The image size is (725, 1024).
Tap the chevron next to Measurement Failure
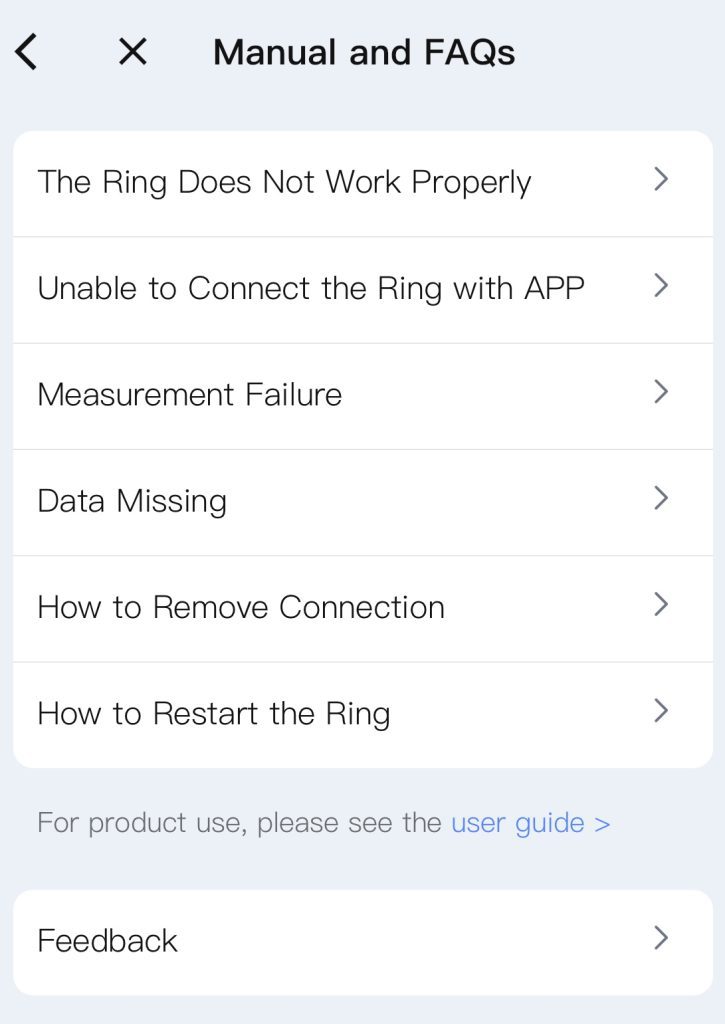tap(661, 392)
